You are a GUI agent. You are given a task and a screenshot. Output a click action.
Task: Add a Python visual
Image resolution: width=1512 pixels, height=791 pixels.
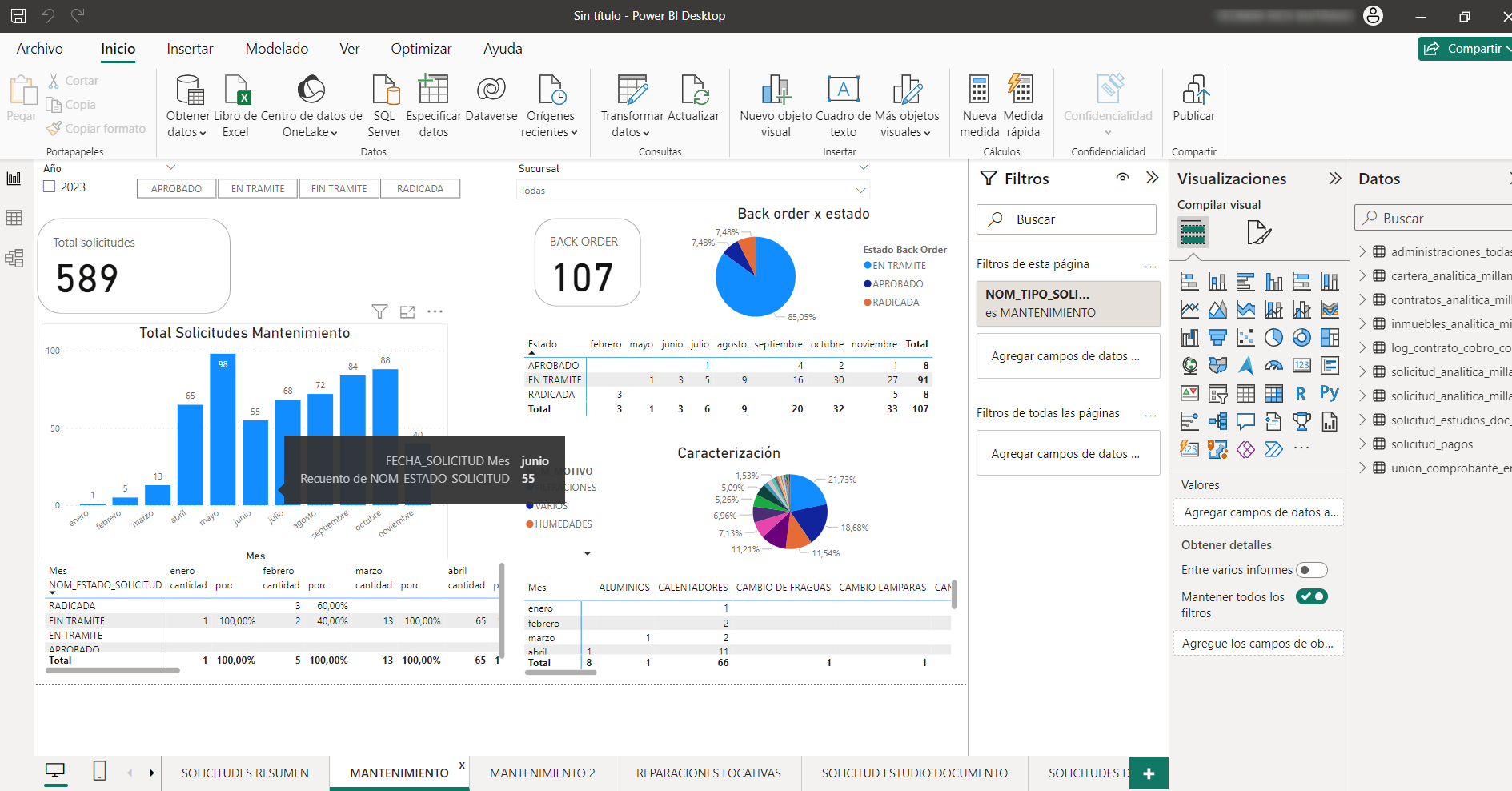[x=1330, y=393]
